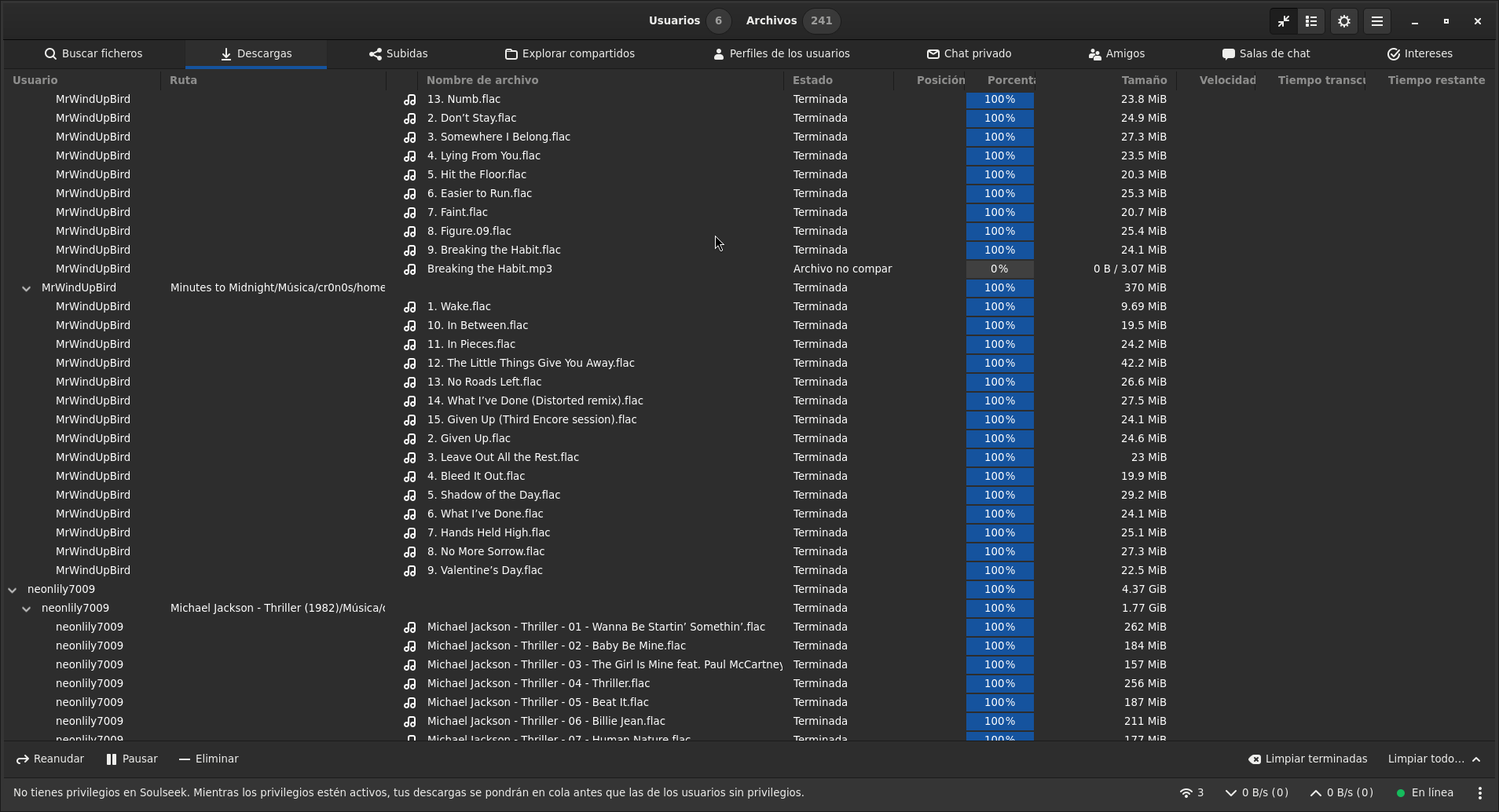Click the download speed indicator in status bar
Image resolution: width=1499 pixels, height=812 pixels.
1257,792
